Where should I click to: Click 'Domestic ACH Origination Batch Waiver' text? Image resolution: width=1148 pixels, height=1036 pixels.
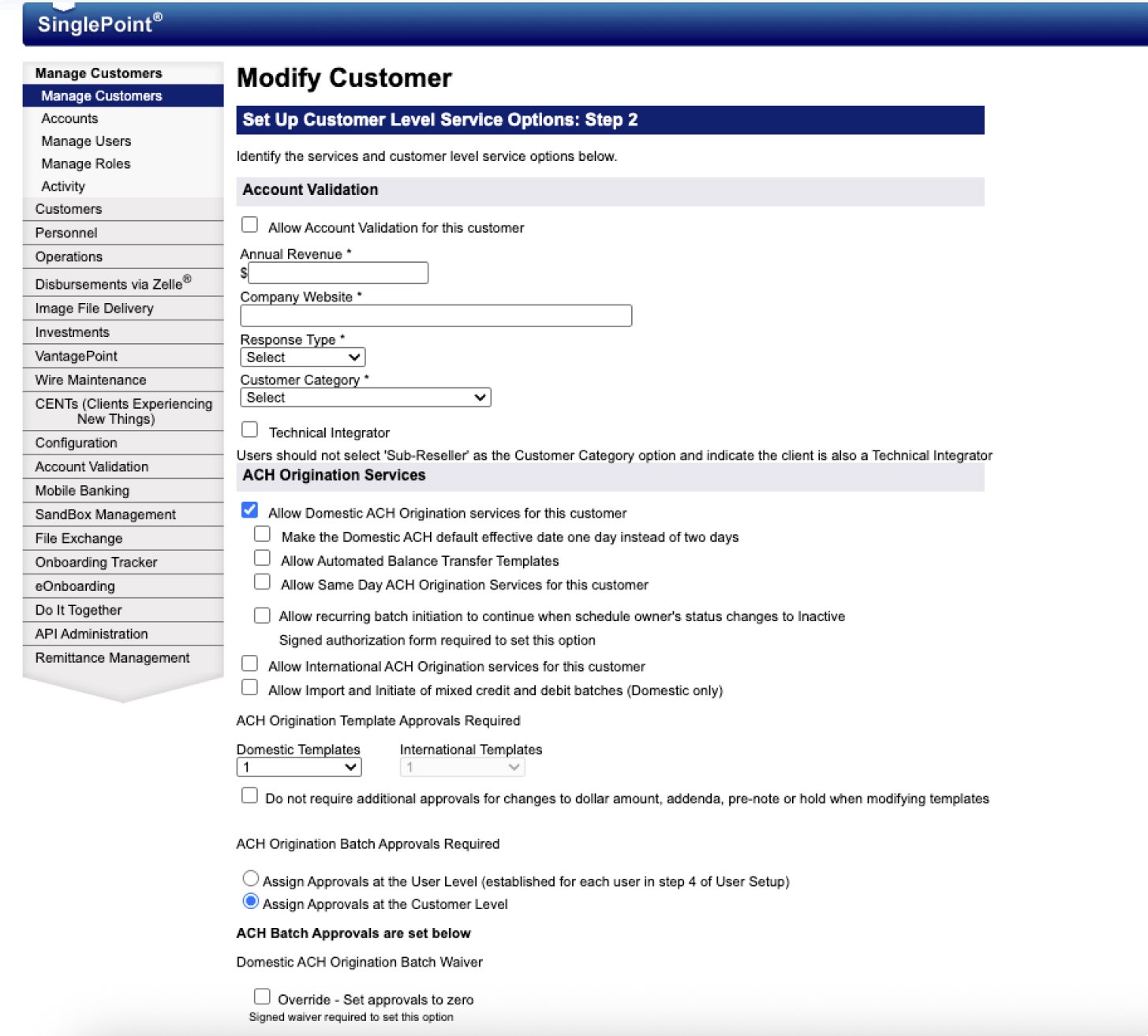click(360, 962)
